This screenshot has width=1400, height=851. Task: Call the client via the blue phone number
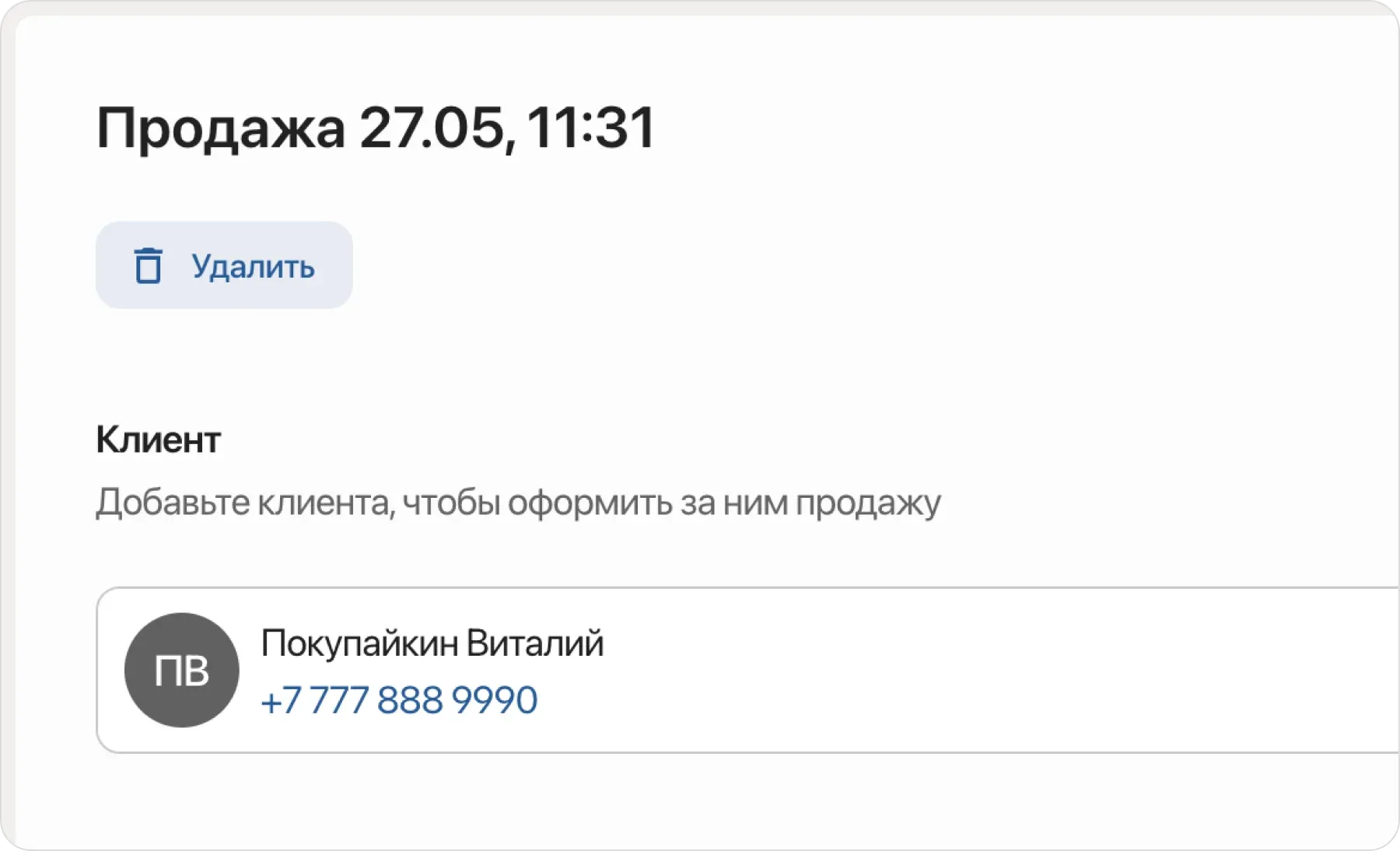coord(399,700)
